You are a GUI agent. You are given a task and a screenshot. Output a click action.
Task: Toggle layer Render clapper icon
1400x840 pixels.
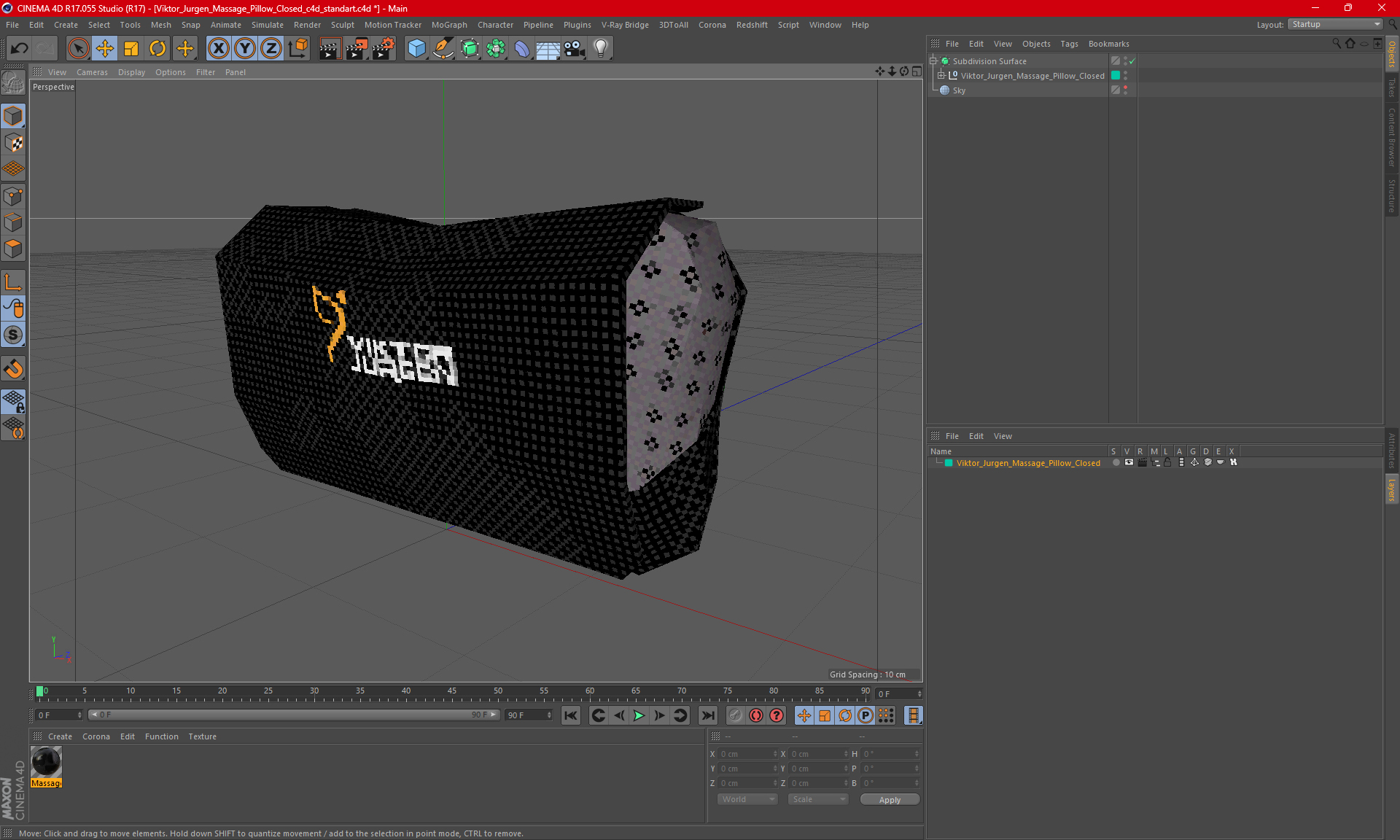[1142, 462]
